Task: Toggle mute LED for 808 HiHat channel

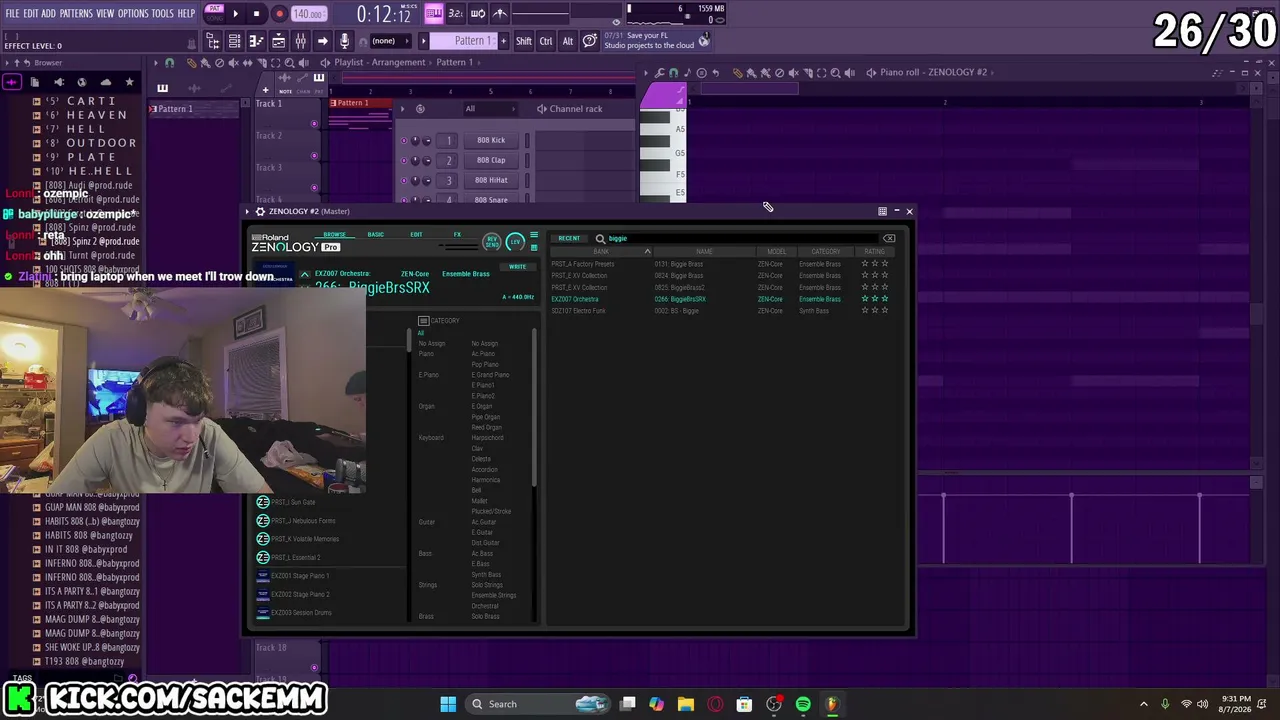Action: point(404,180)
